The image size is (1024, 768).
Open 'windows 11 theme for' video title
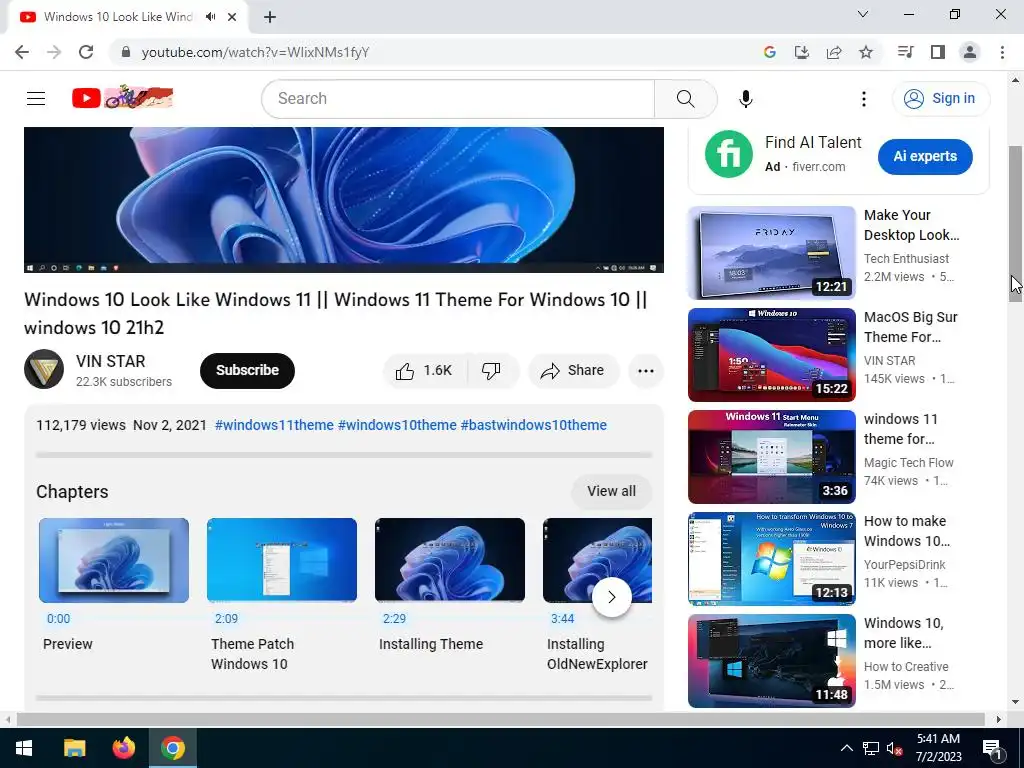901,429
